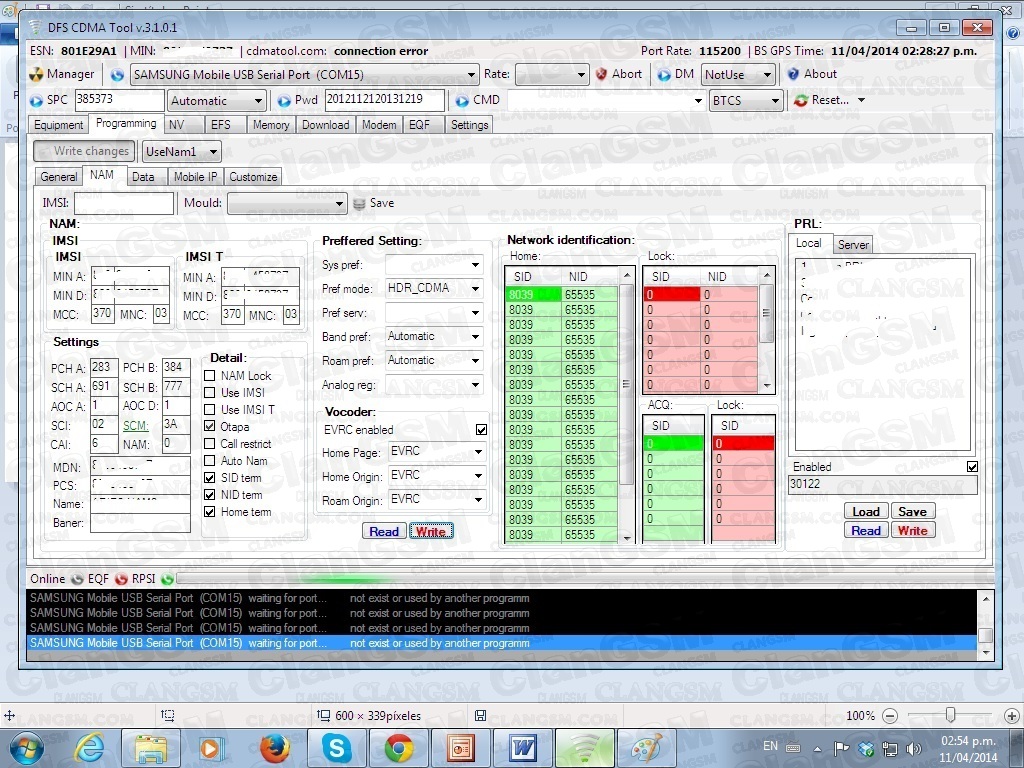
Task: Open the Windows Start menu
Action: [27, 748]
